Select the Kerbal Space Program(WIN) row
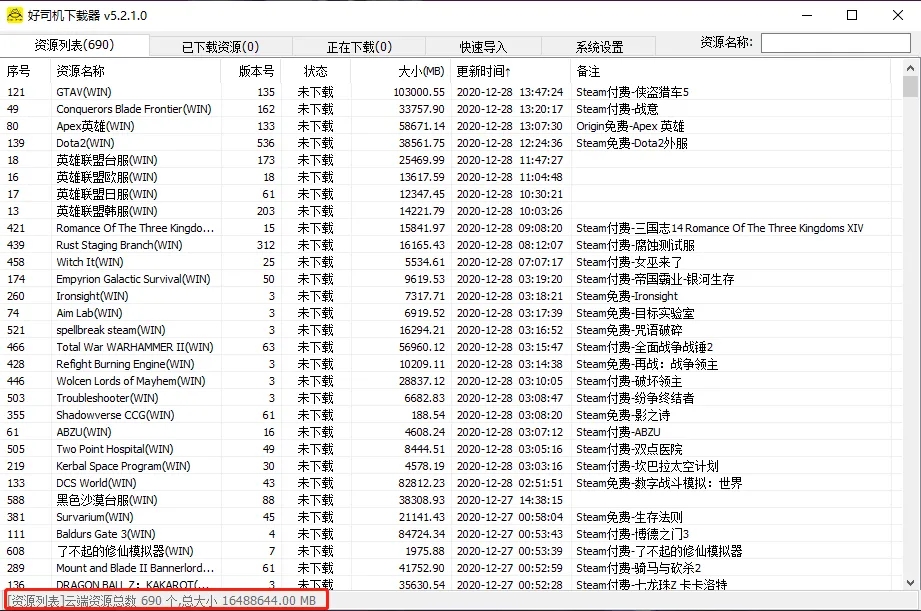The image size is (921, 611). coord(451,467)
